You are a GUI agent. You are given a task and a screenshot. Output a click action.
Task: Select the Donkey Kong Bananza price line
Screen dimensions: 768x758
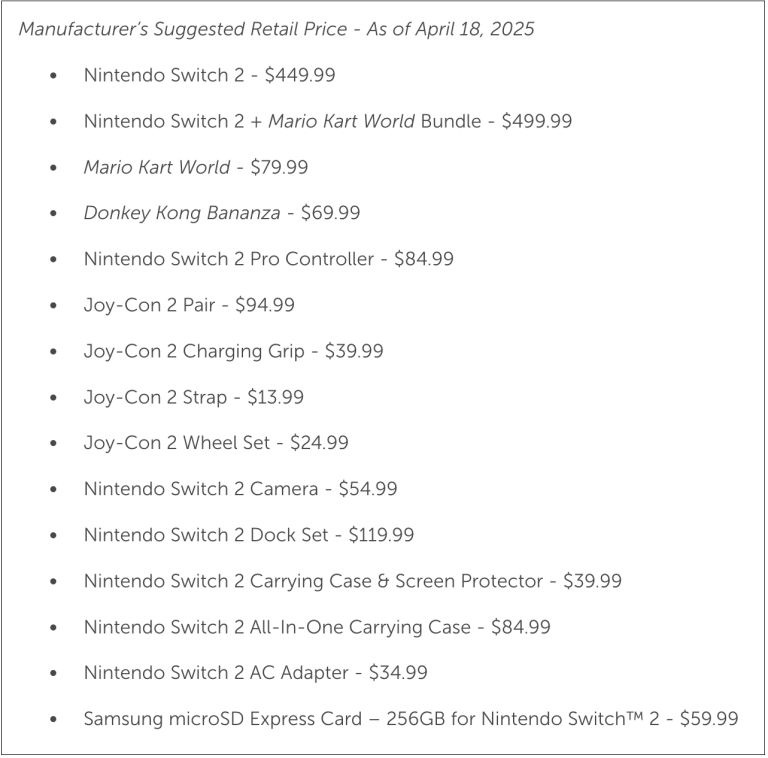pyautogui.click(x=222, y=213)
